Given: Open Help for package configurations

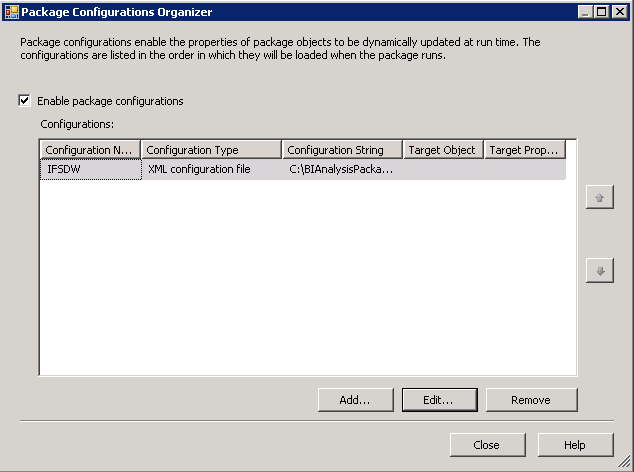Looking at the screenshot, I should (x=575, y=445).
